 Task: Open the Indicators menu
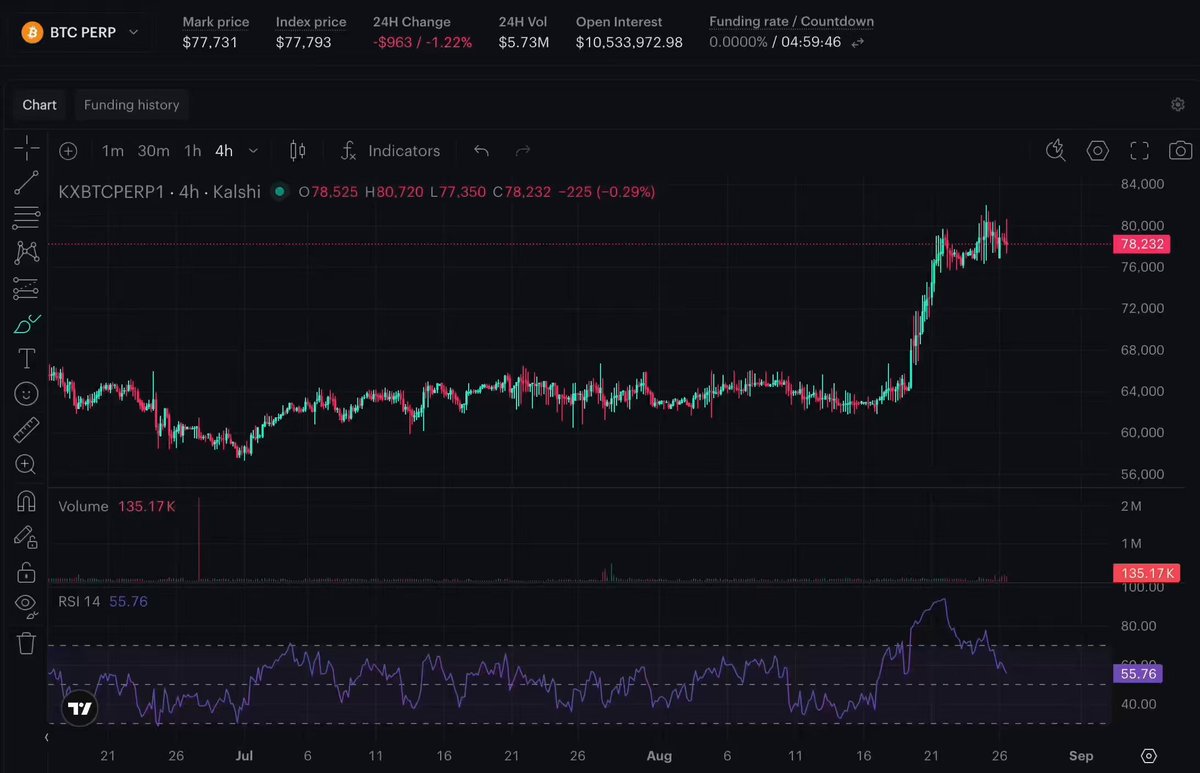coord(390,151)
